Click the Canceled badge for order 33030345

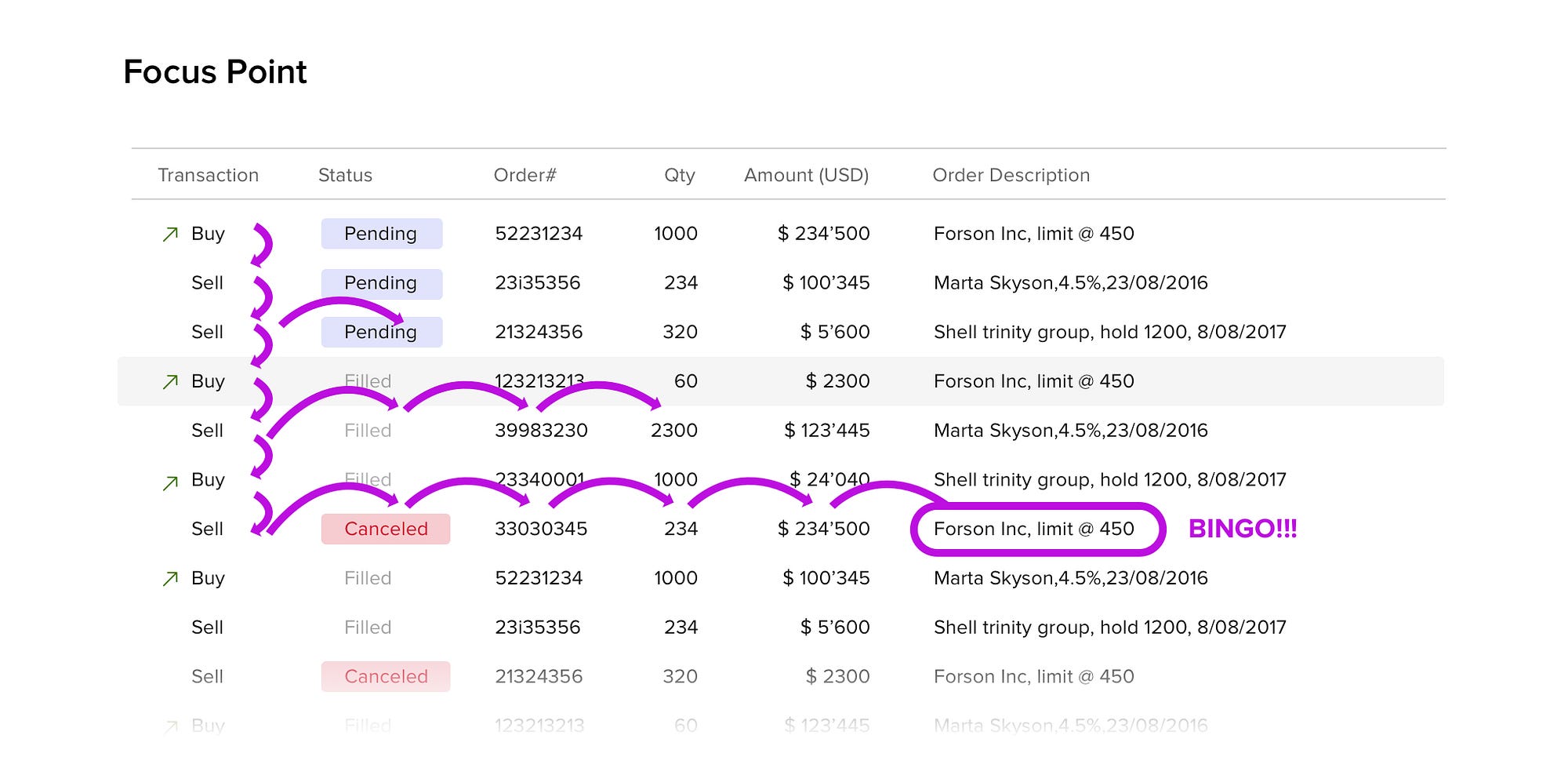pos(386,529)
